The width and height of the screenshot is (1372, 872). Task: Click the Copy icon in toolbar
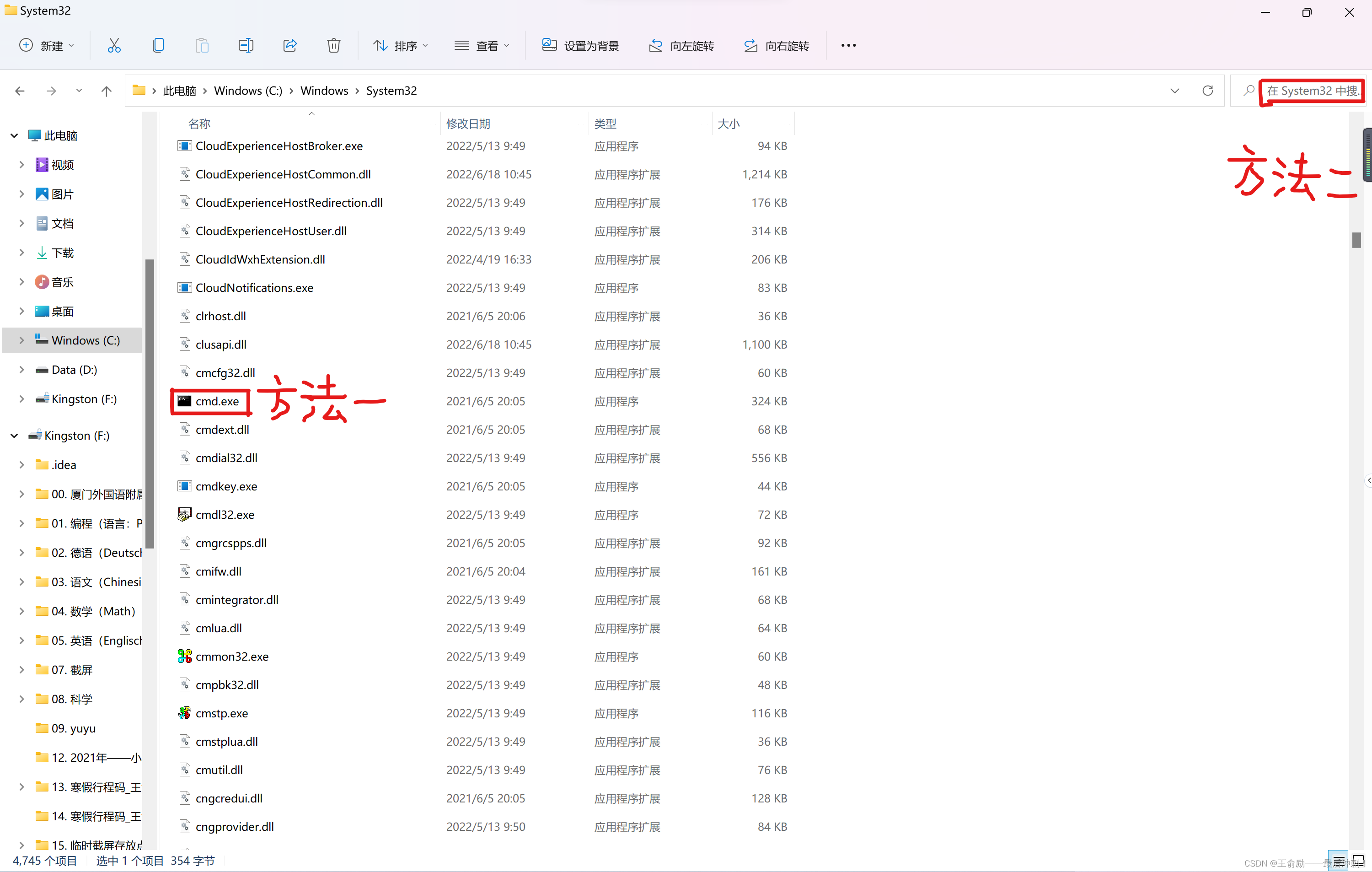[158, 46]
